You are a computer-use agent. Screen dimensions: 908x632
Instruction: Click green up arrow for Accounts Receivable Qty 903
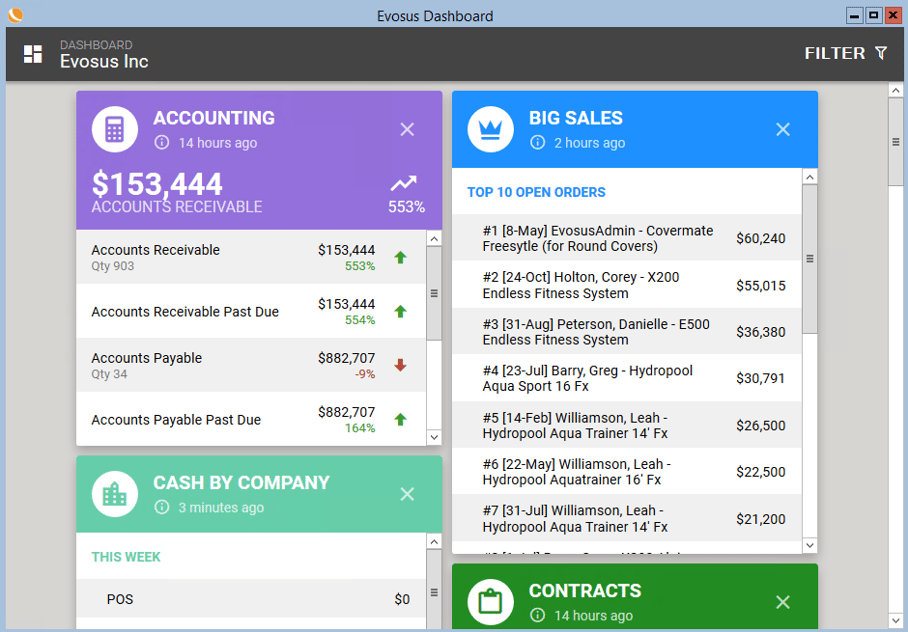(400, 258)
